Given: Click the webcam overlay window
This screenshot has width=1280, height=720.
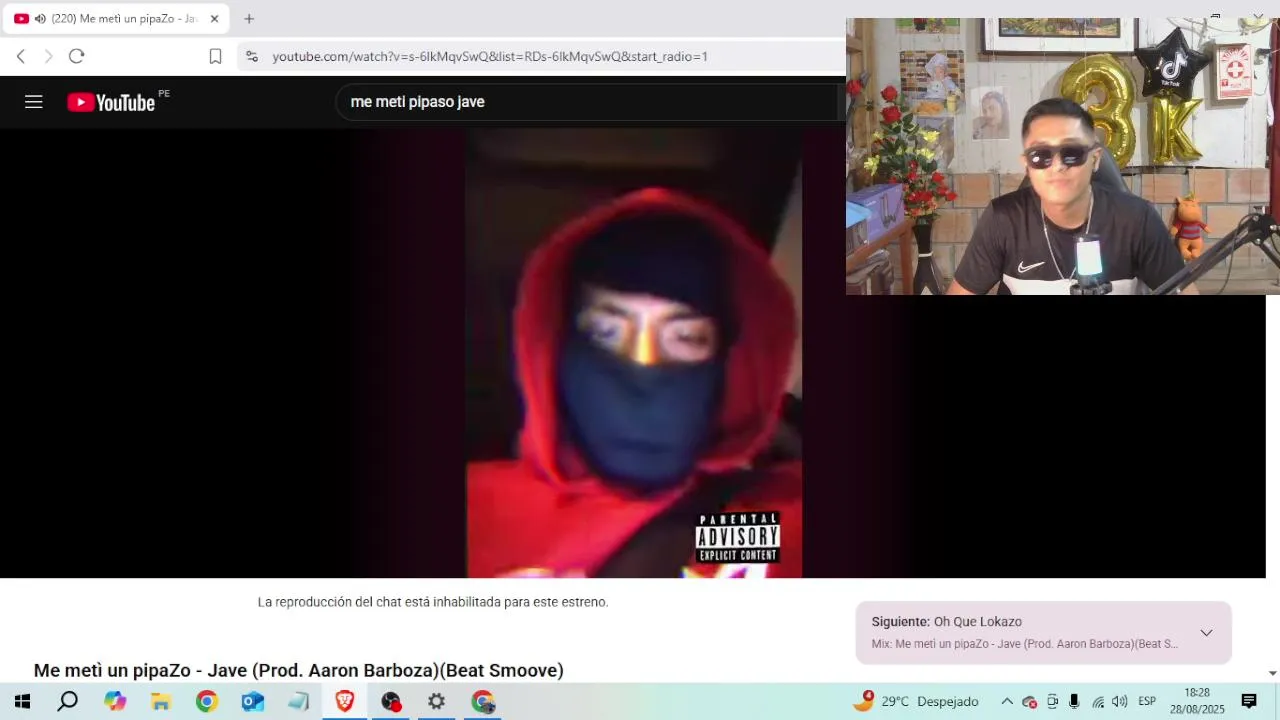Looking at the screenshot, I should (1062, 156).
